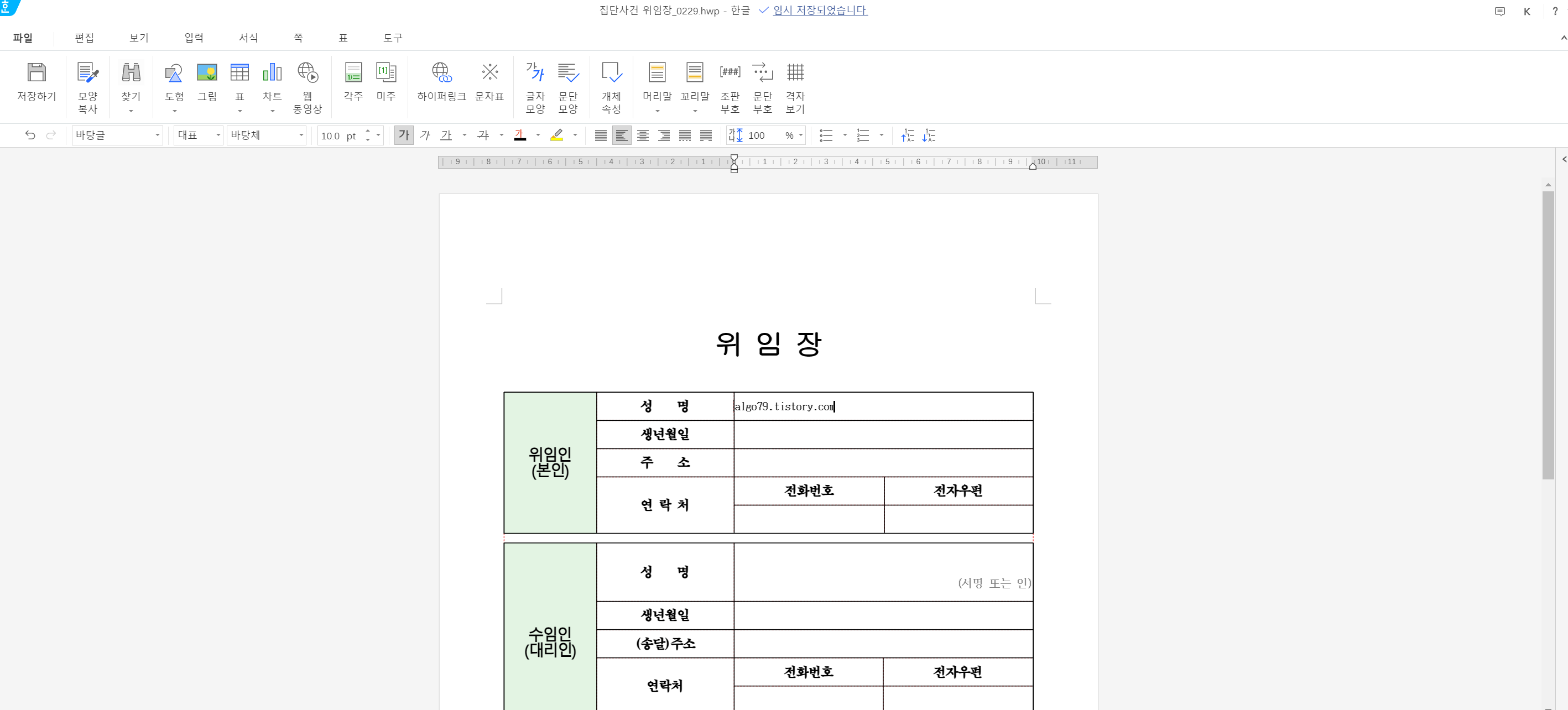The width and height of the screenshot is (1568, 710).
Task: Open the 문자표 character map
Action: [489, 73]
